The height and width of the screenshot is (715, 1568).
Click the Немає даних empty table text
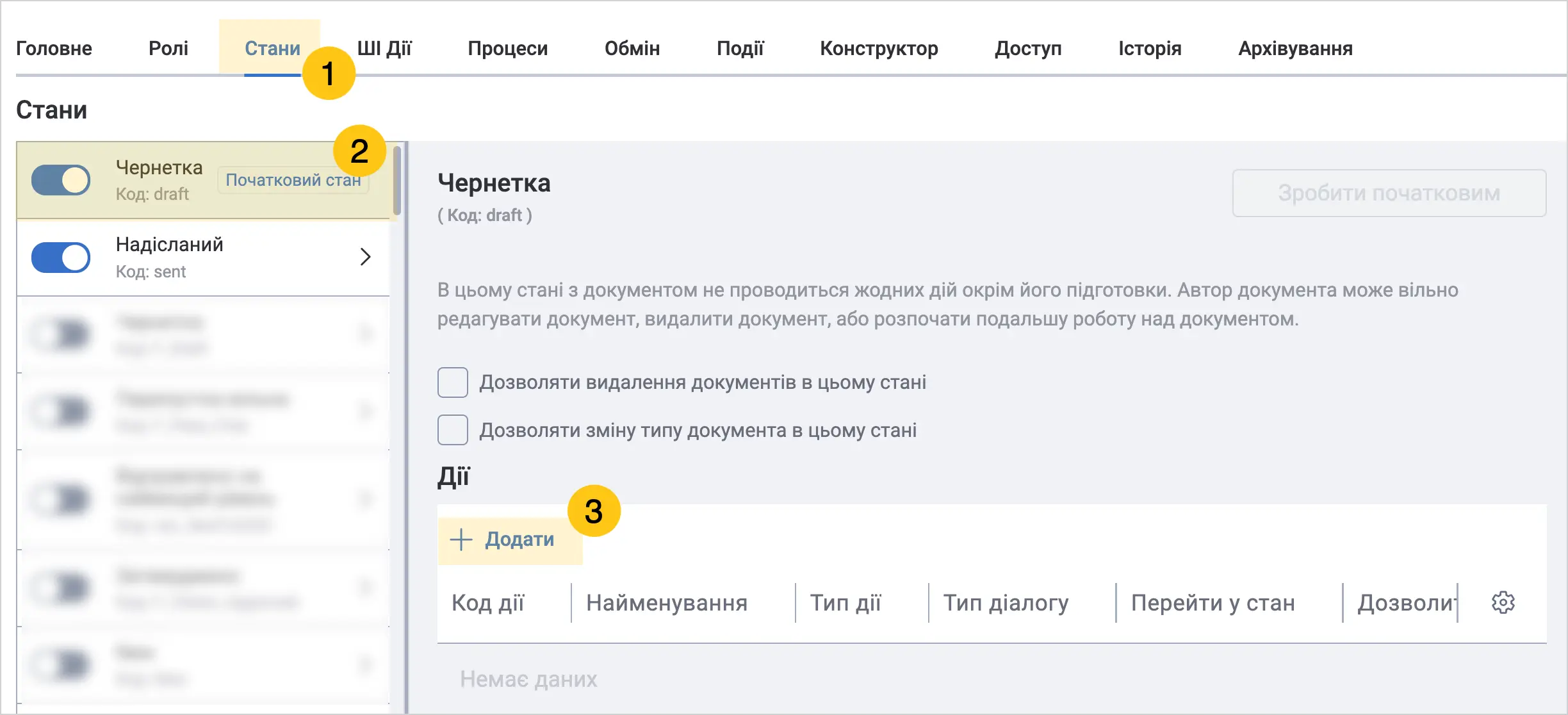pos(528,679)
